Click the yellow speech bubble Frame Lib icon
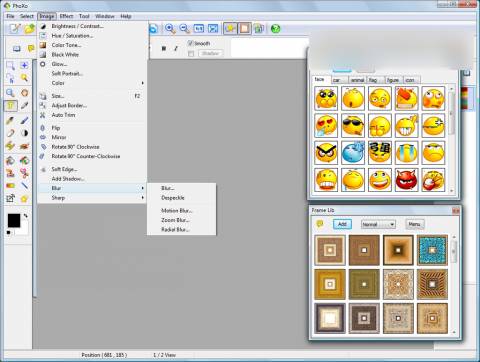The image size is (480, 362). click(320, 224)
